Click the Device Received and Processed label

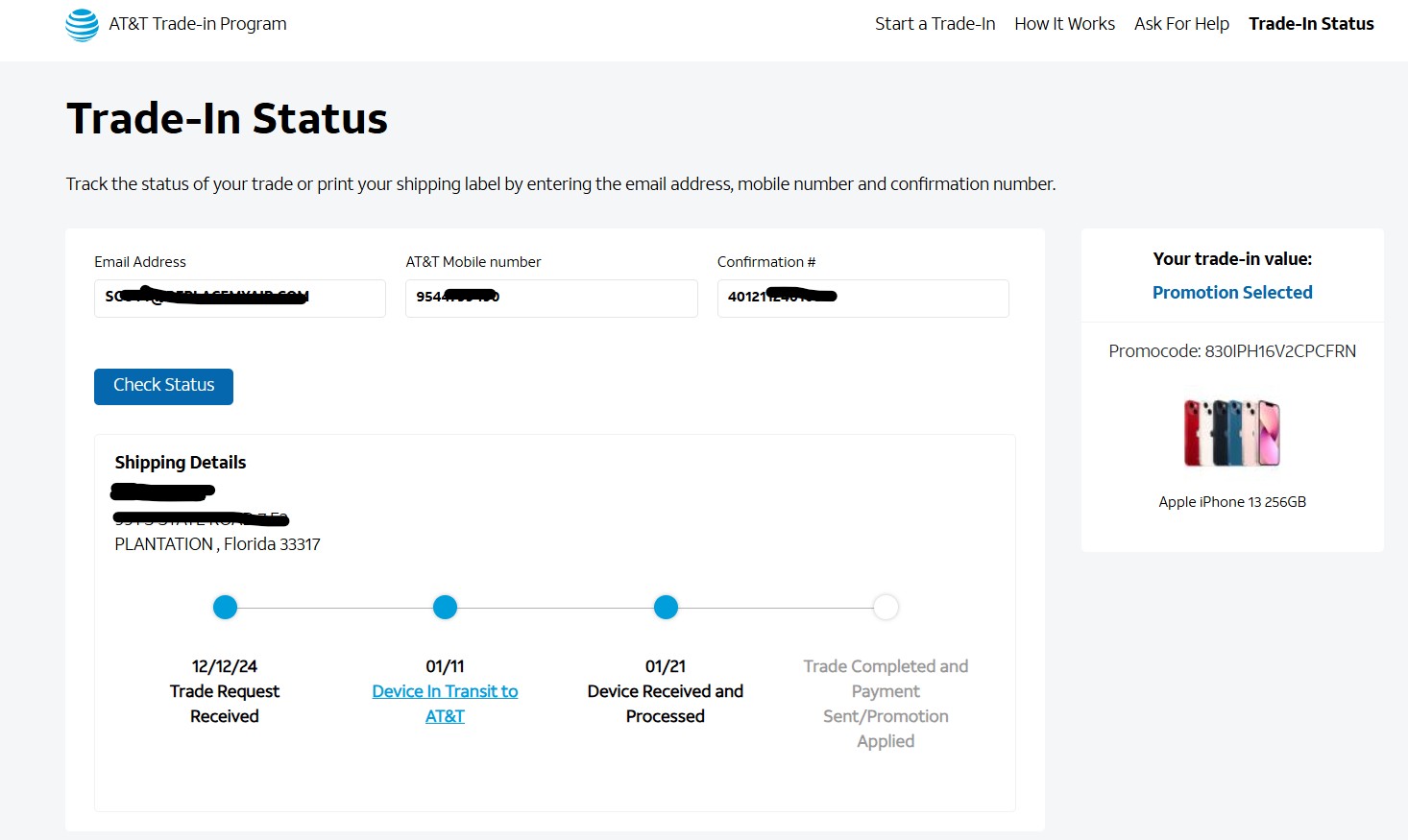(666, 704)
